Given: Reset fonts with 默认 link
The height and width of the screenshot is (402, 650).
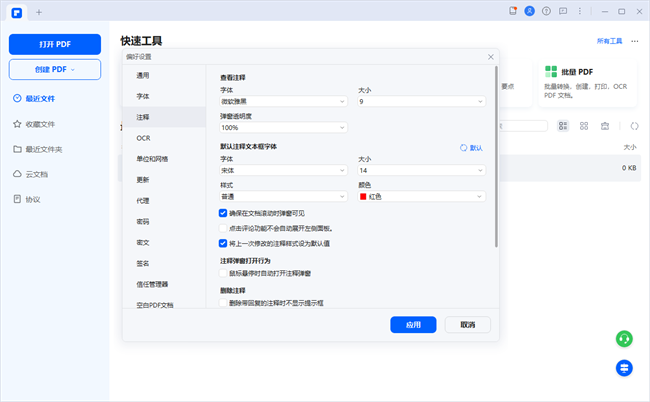Looking at the screenshot, I should point(471,147).
